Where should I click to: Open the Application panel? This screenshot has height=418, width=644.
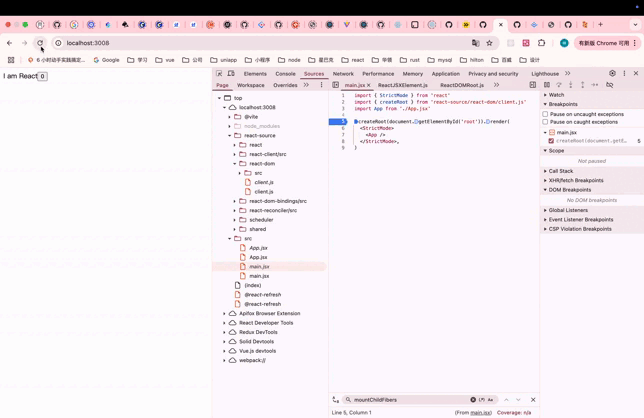pyautogui.click(x=446, y=74)
